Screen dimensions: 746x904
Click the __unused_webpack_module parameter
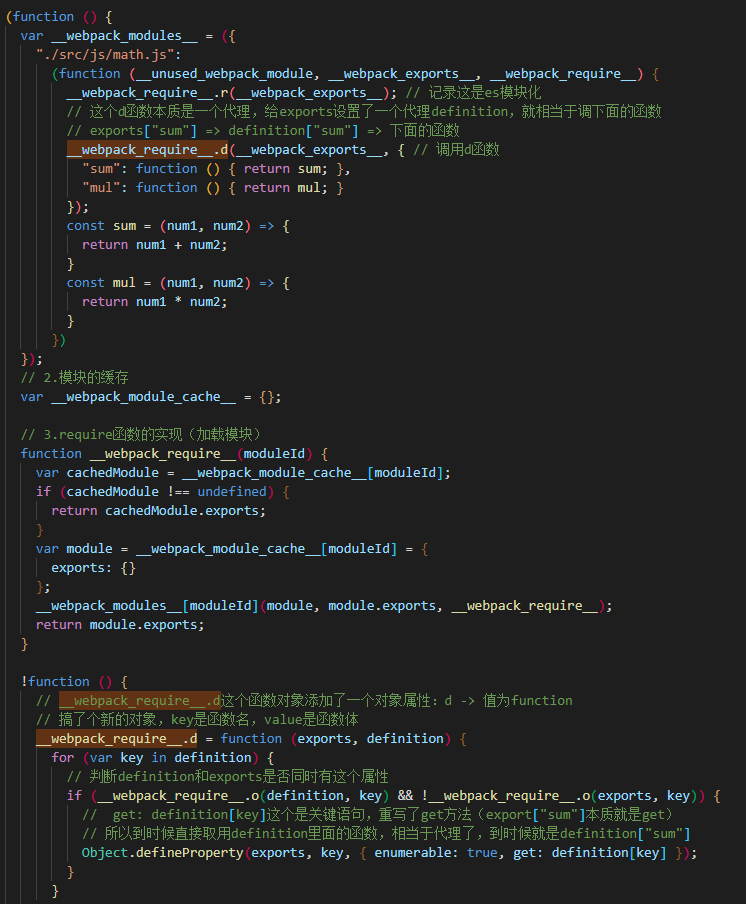tap(225, 74)
